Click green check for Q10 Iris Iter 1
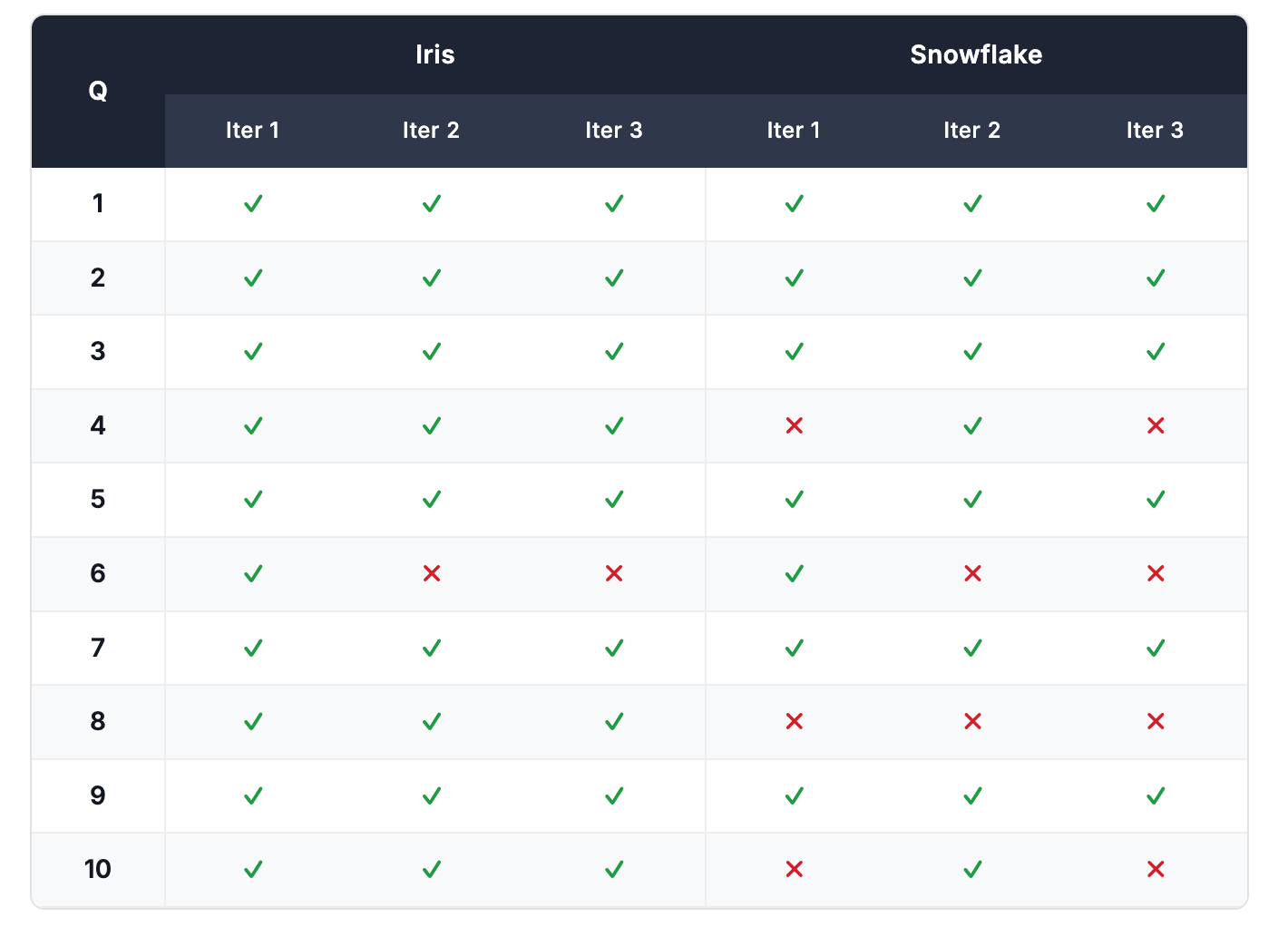The image size is (1288, 927). pyautogui.click(x=254, y=869)
